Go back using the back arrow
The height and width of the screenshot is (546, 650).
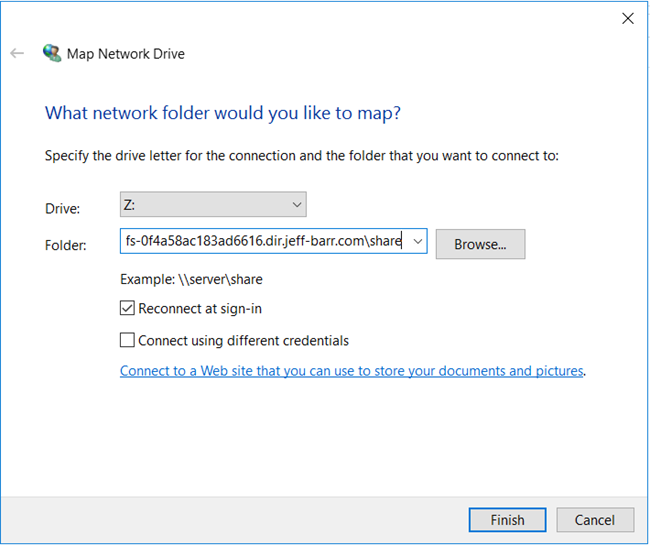click(x=17, y=53)
